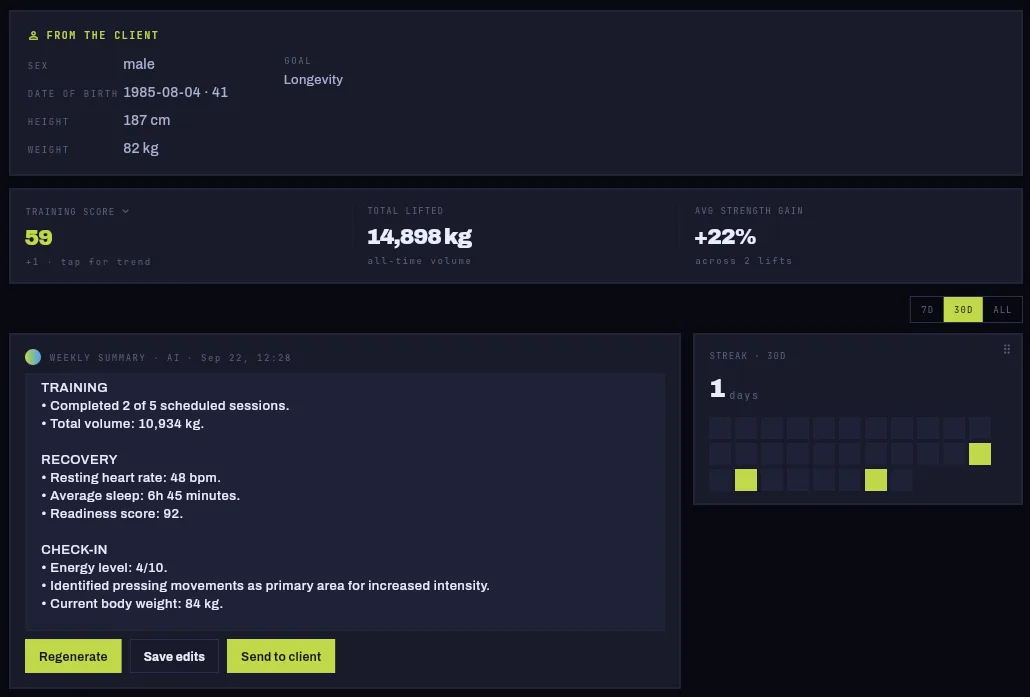The width and height of the screenshot is (1030, 697).
Task: Open the Training Score chevron dropdown
Action: click(125, 212)
